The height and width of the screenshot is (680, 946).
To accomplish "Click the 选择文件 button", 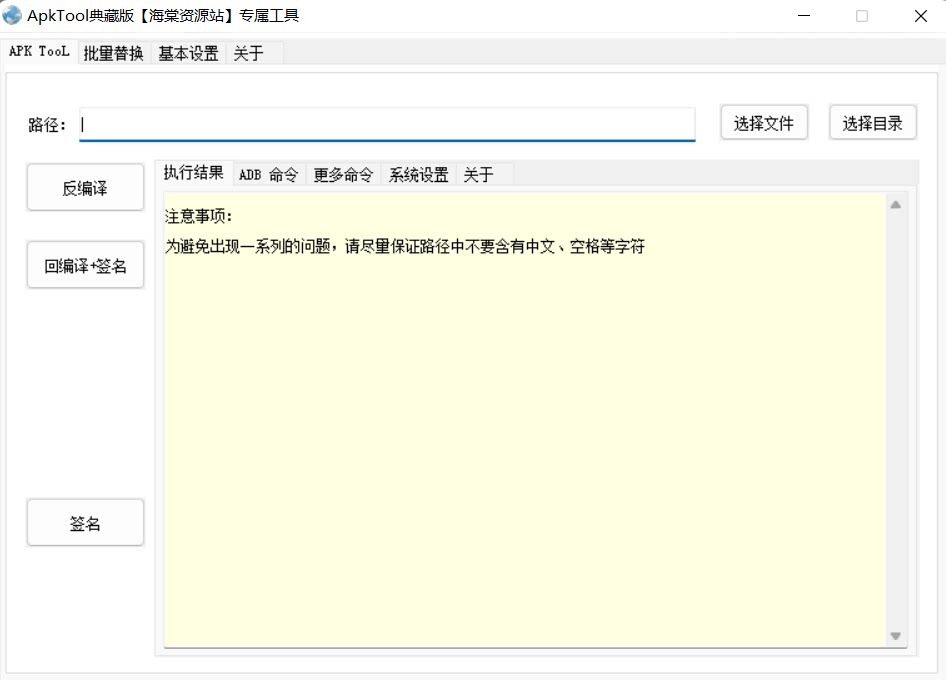I will pos(764,123).
